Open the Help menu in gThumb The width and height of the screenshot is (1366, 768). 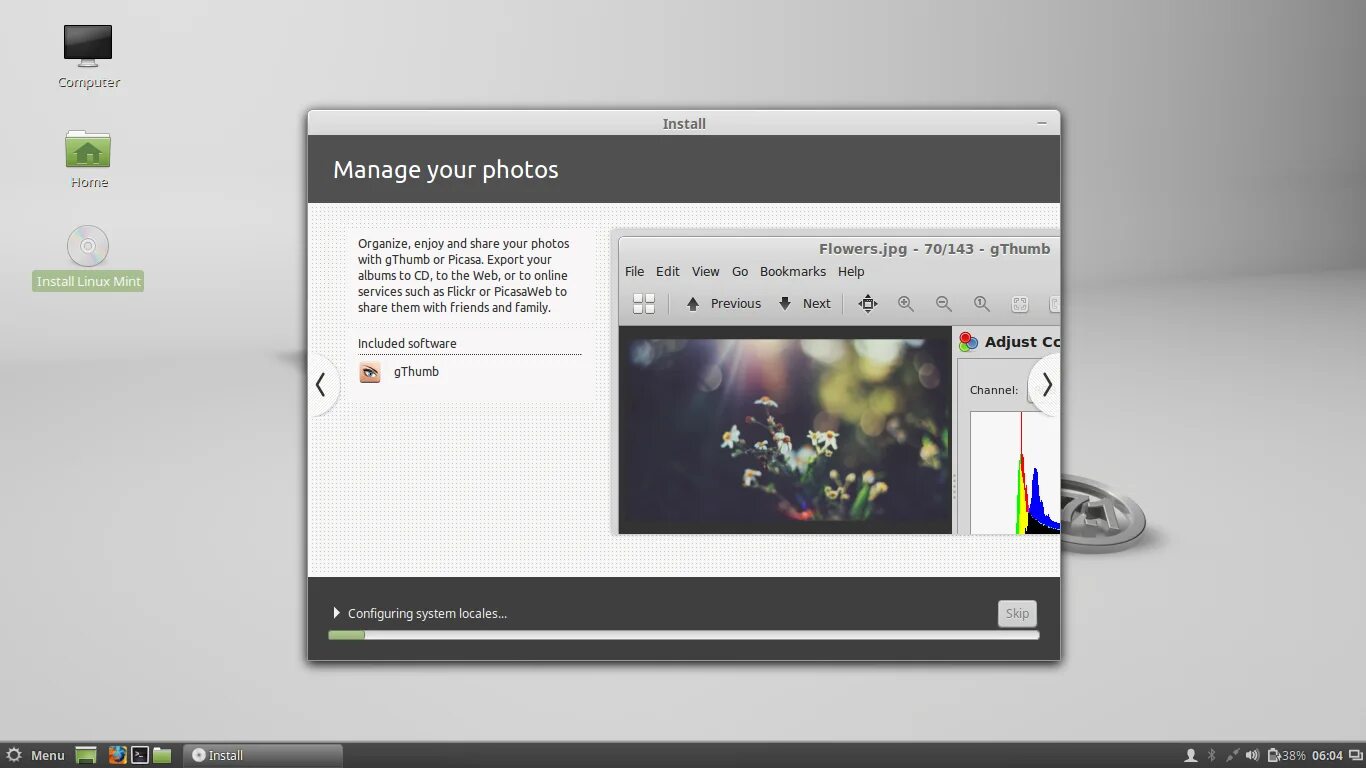pos(851,272)
